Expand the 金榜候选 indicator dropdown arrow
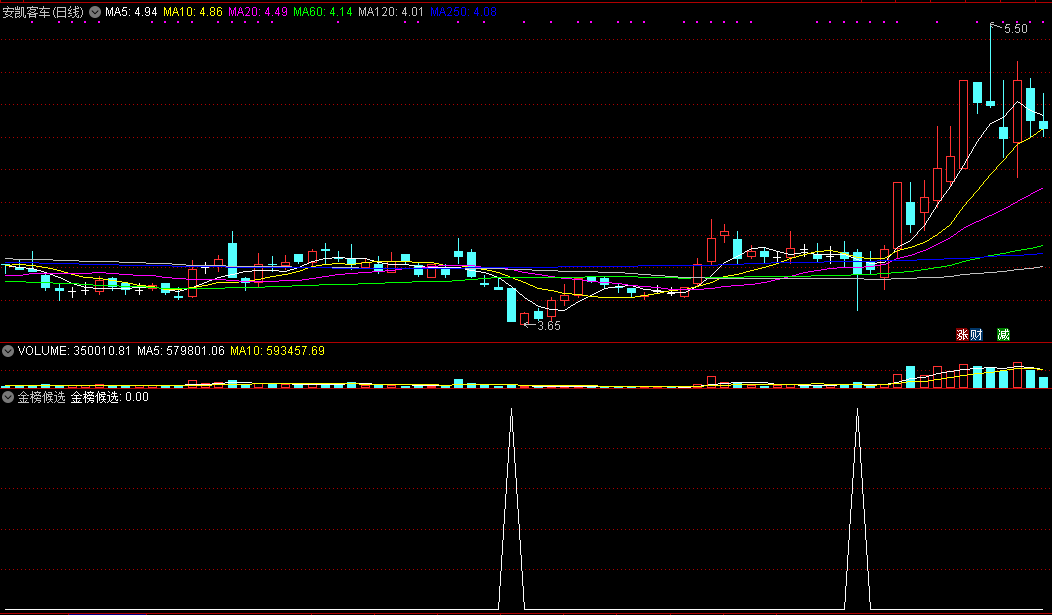This screenshot has width=1052, height=615. pyautogui.click(x=8, y=397)
